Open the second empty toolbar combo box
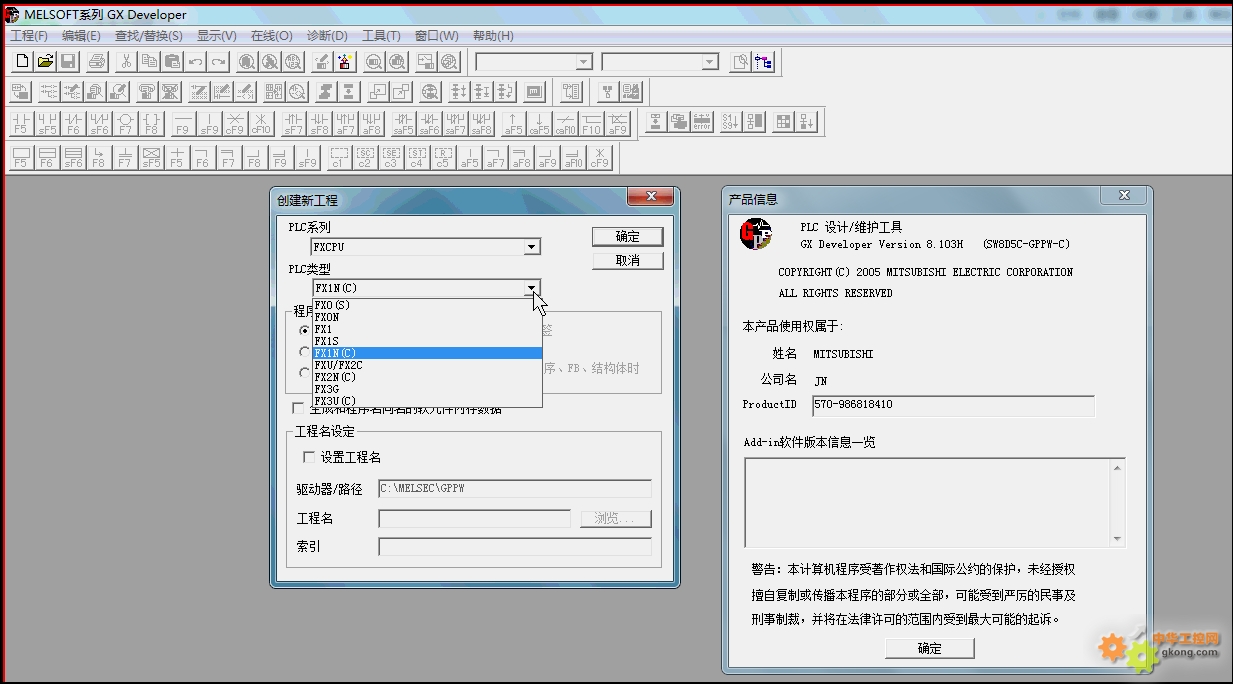 pyautogui.click(x=710, y=62)
